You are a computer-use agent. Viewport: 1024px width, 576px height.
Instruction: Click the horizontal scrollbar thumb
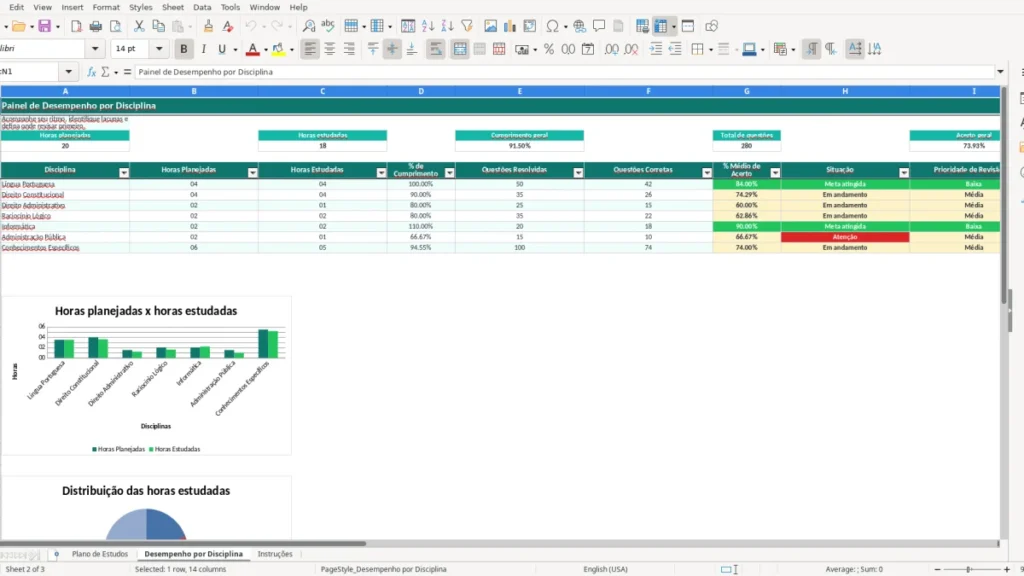[x=183, y=543]
